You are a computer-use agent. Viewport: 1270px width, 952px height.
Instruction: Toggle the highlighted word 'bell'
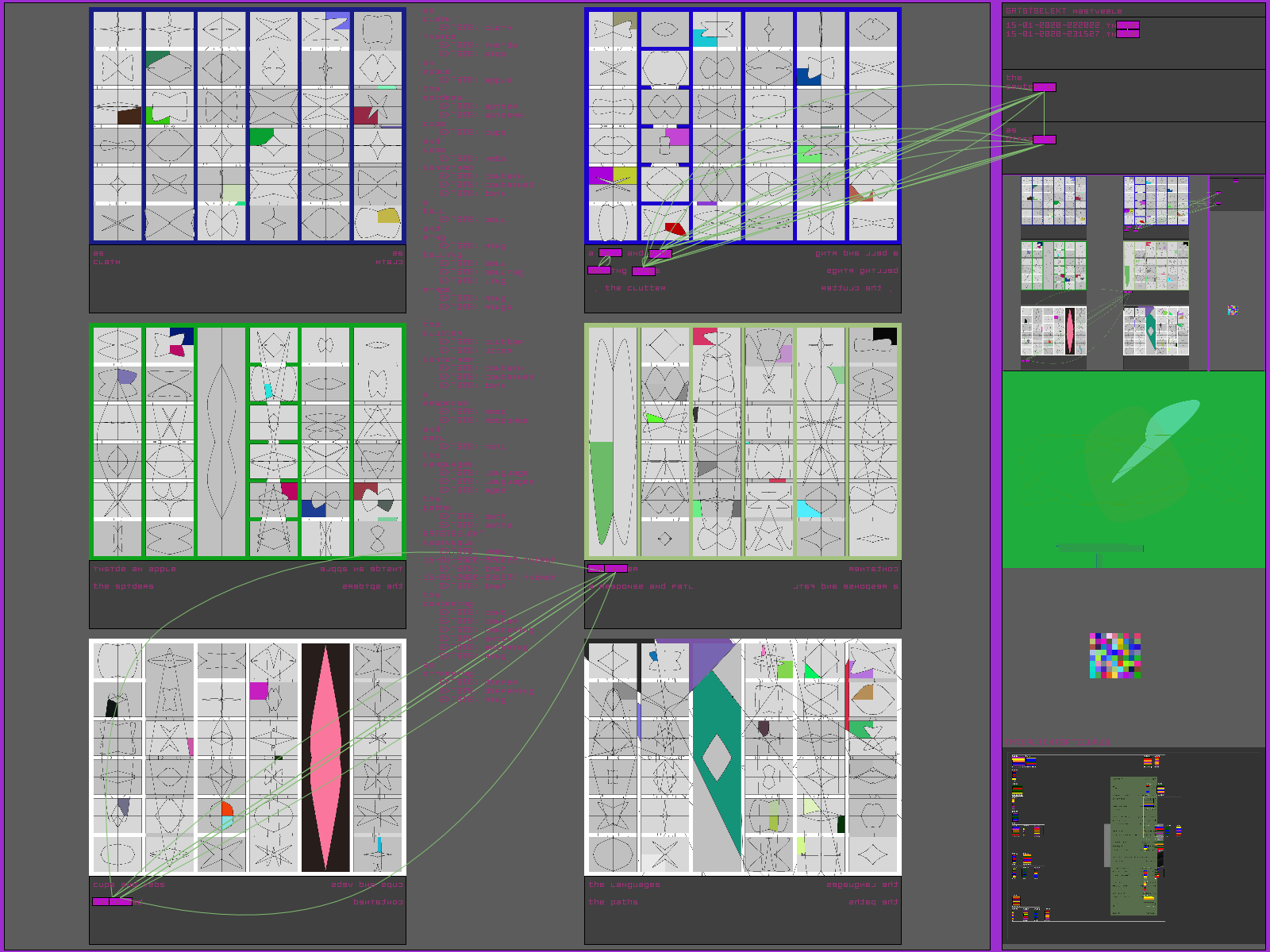(x=610, y=253)
